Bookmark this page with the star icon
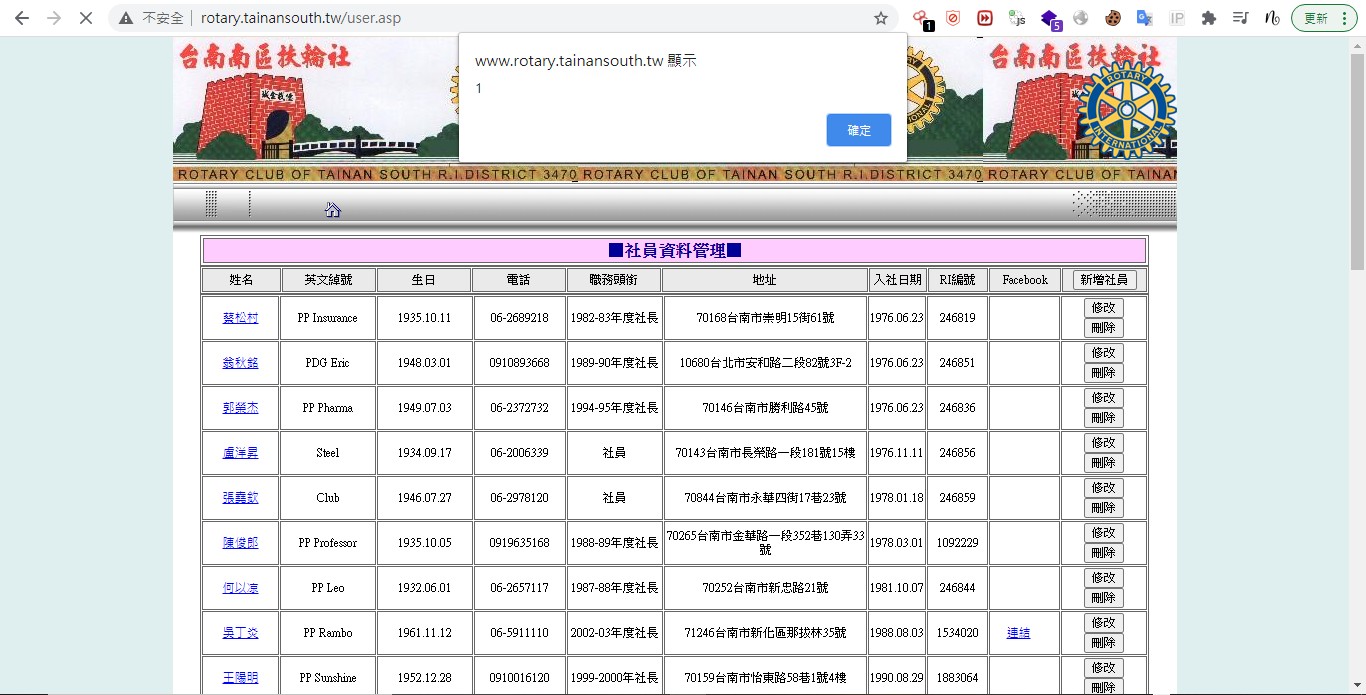Image resolution: width=1366 pixels, height=695 pixels. (881, 18)
